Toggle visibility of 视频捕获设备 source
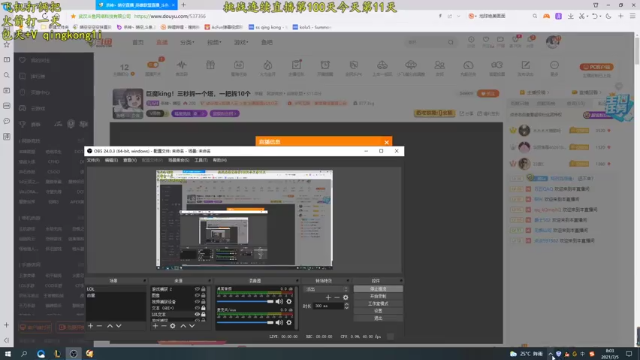640x360 pixels. click(x=197, y=302)
